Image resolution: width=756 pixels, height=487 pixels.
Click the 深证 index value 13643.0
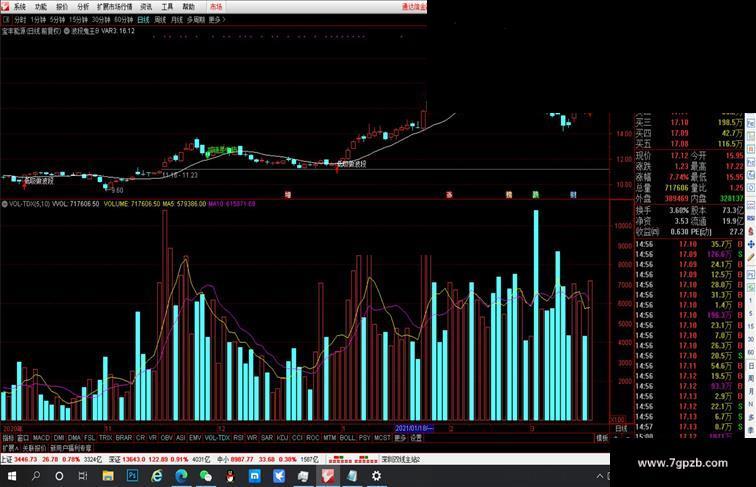[x=134, y=460]
